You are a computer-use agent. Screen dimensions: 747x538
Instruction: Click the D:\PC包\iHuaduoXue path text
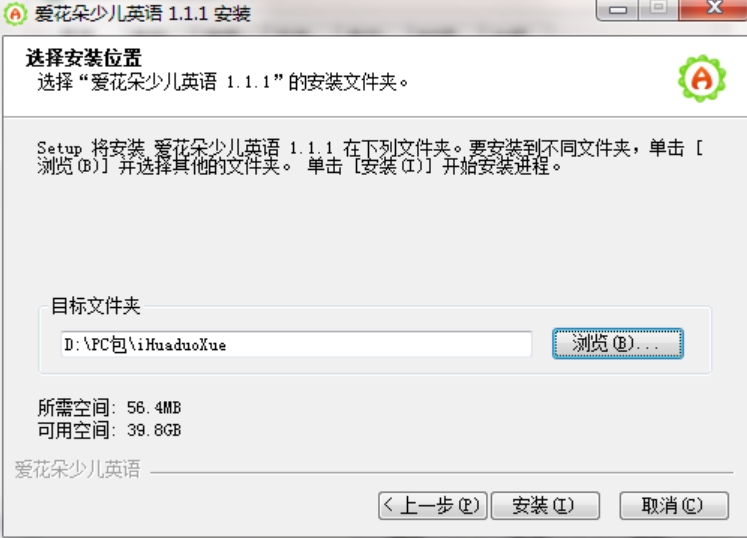[x=145, y=345]
